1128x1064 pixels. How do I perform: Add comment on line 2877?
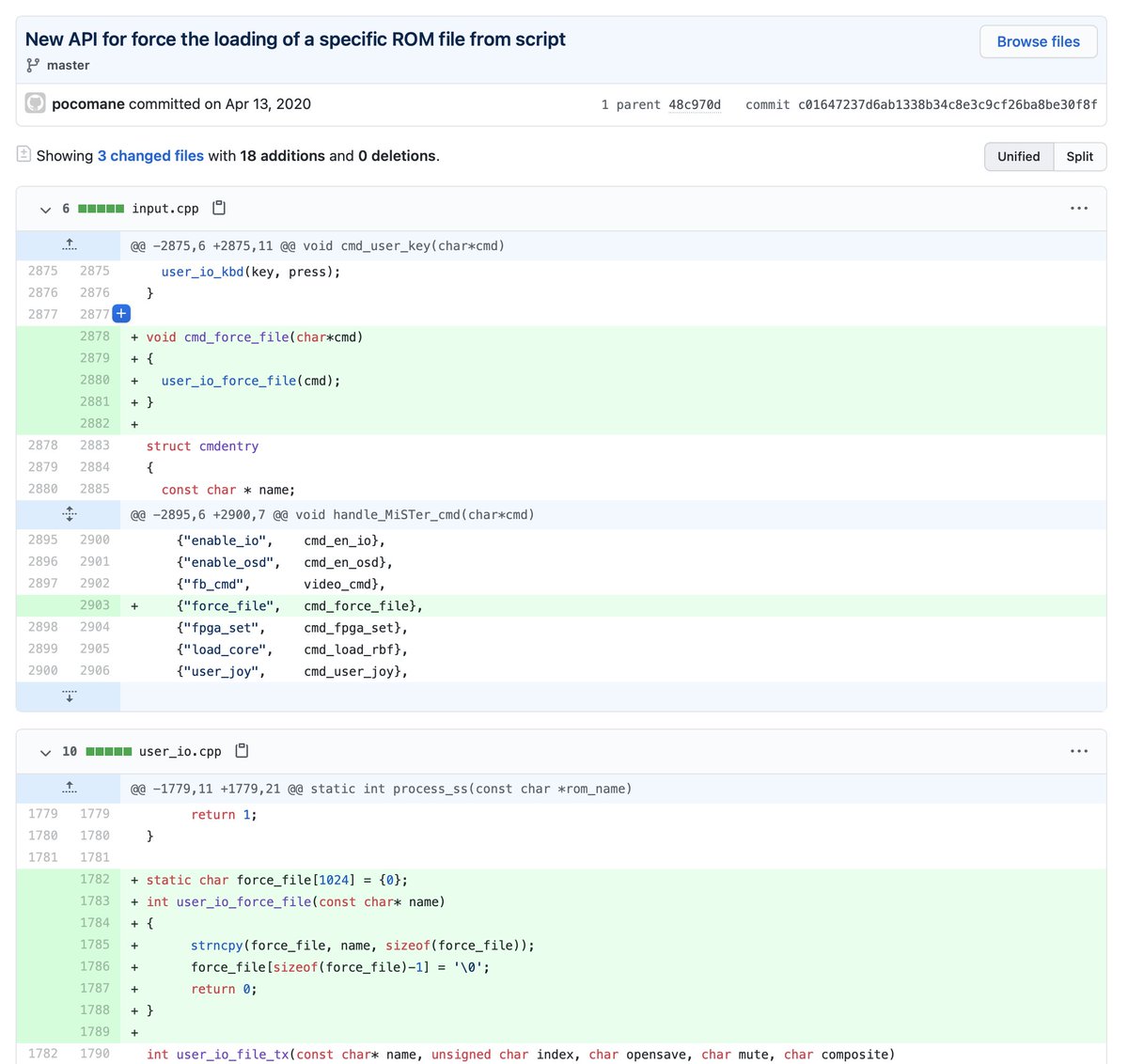[121, 314]
